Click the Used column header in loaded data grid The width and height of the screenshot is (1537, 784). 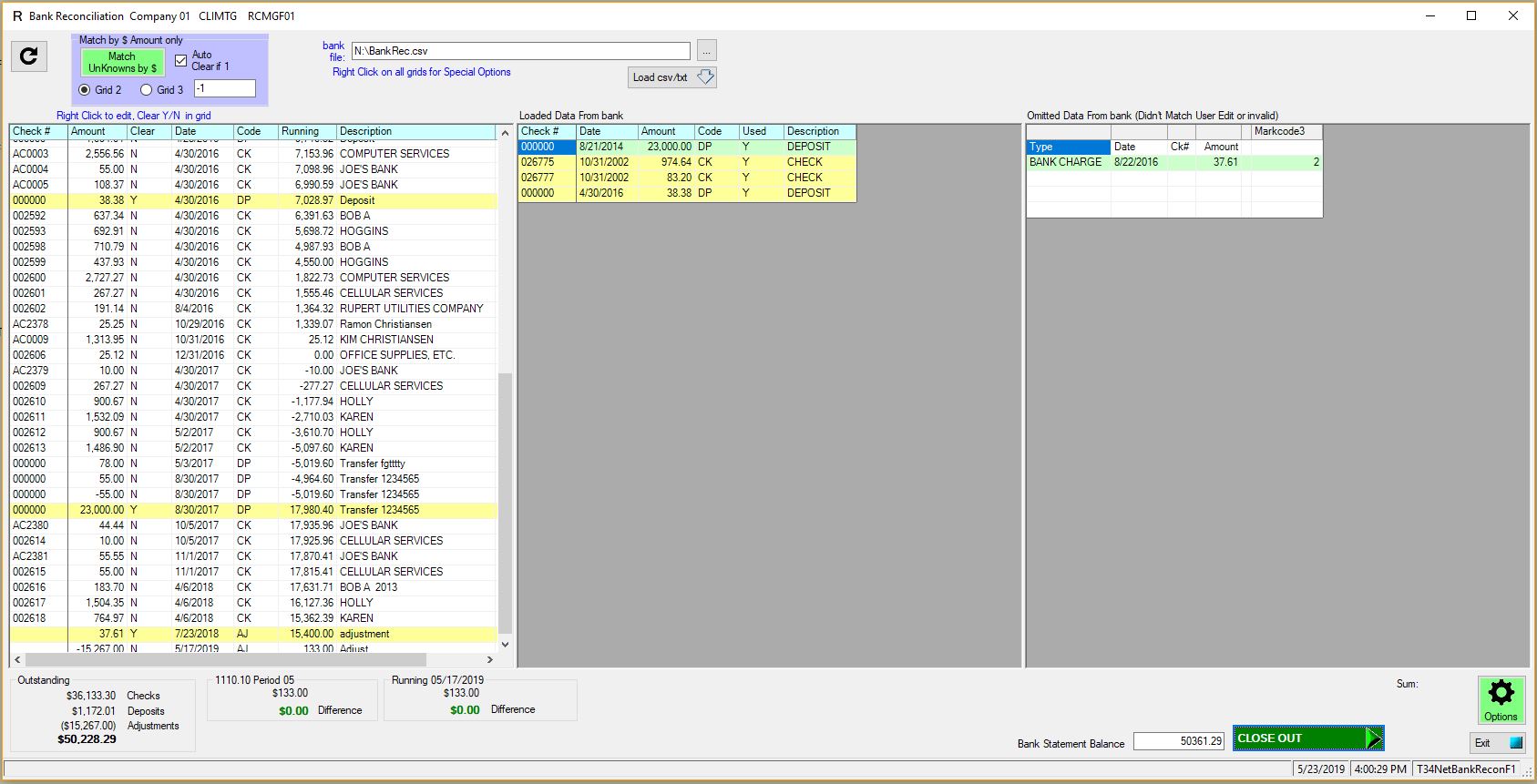click(761, 131)
